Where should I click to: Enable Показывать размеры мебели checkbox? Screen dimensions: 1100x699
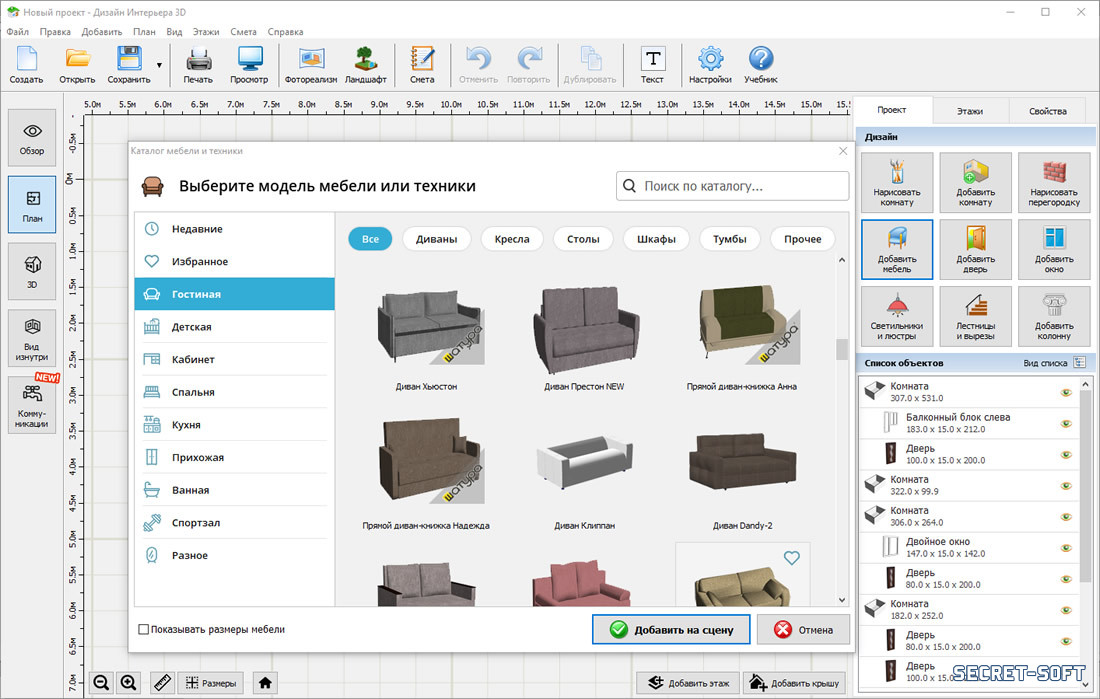pyautogui.click(x=144, y=630)
